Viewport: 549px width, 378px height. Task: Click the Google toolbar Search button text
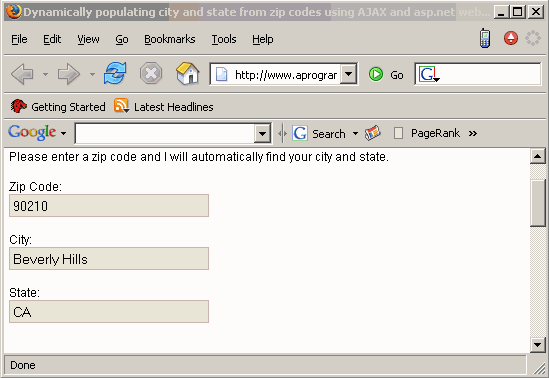click(x=328, y=134)
